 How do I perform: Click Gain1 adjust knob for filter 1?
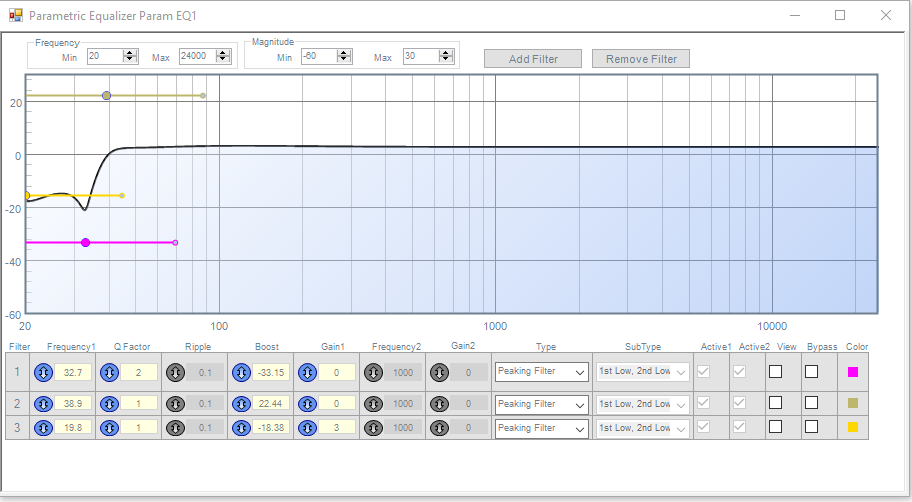[307, 372]
